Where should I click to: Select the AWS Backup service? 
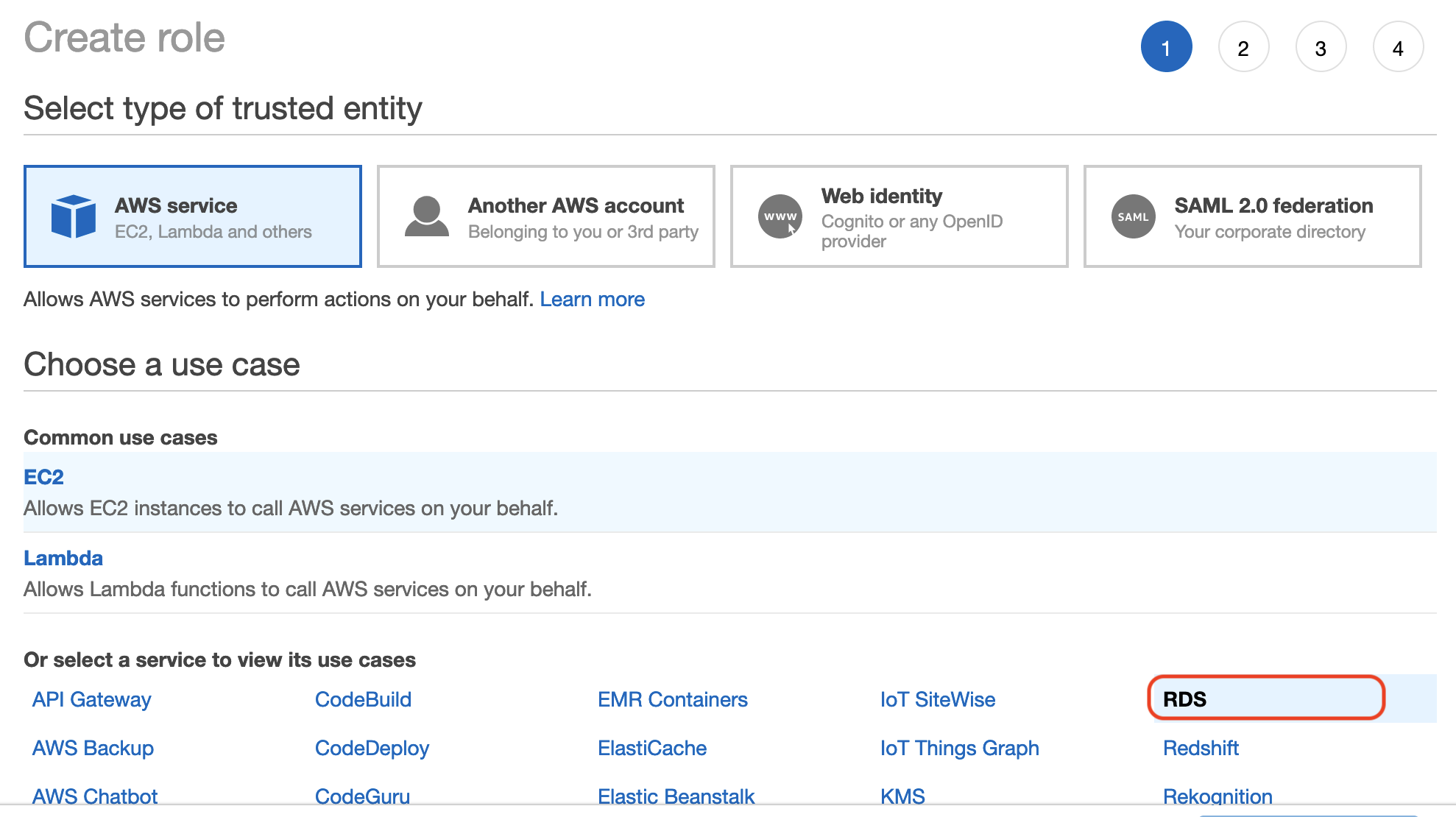tap(93, 748)
